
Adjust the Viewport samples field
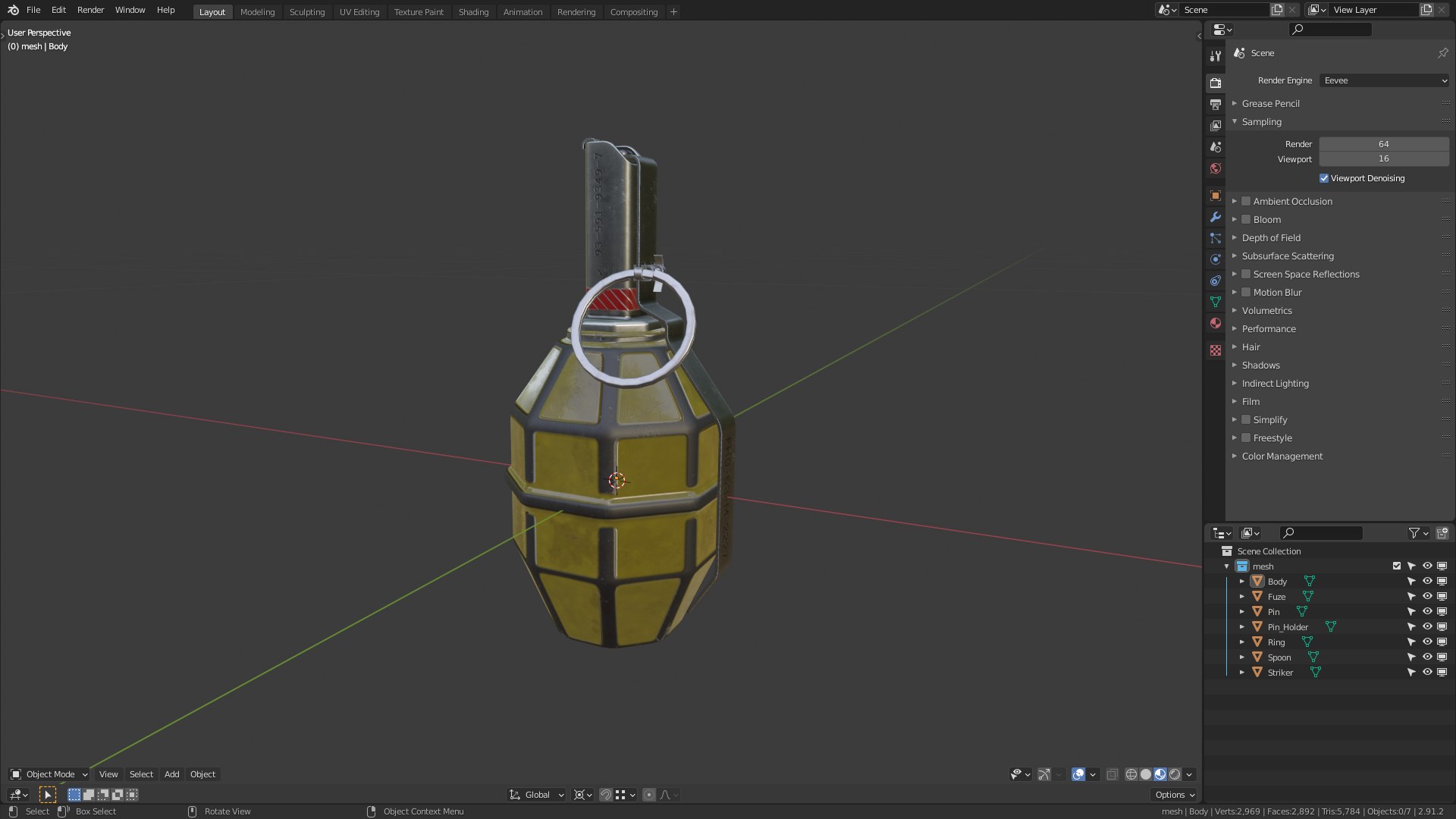(x=1384, y=158)
